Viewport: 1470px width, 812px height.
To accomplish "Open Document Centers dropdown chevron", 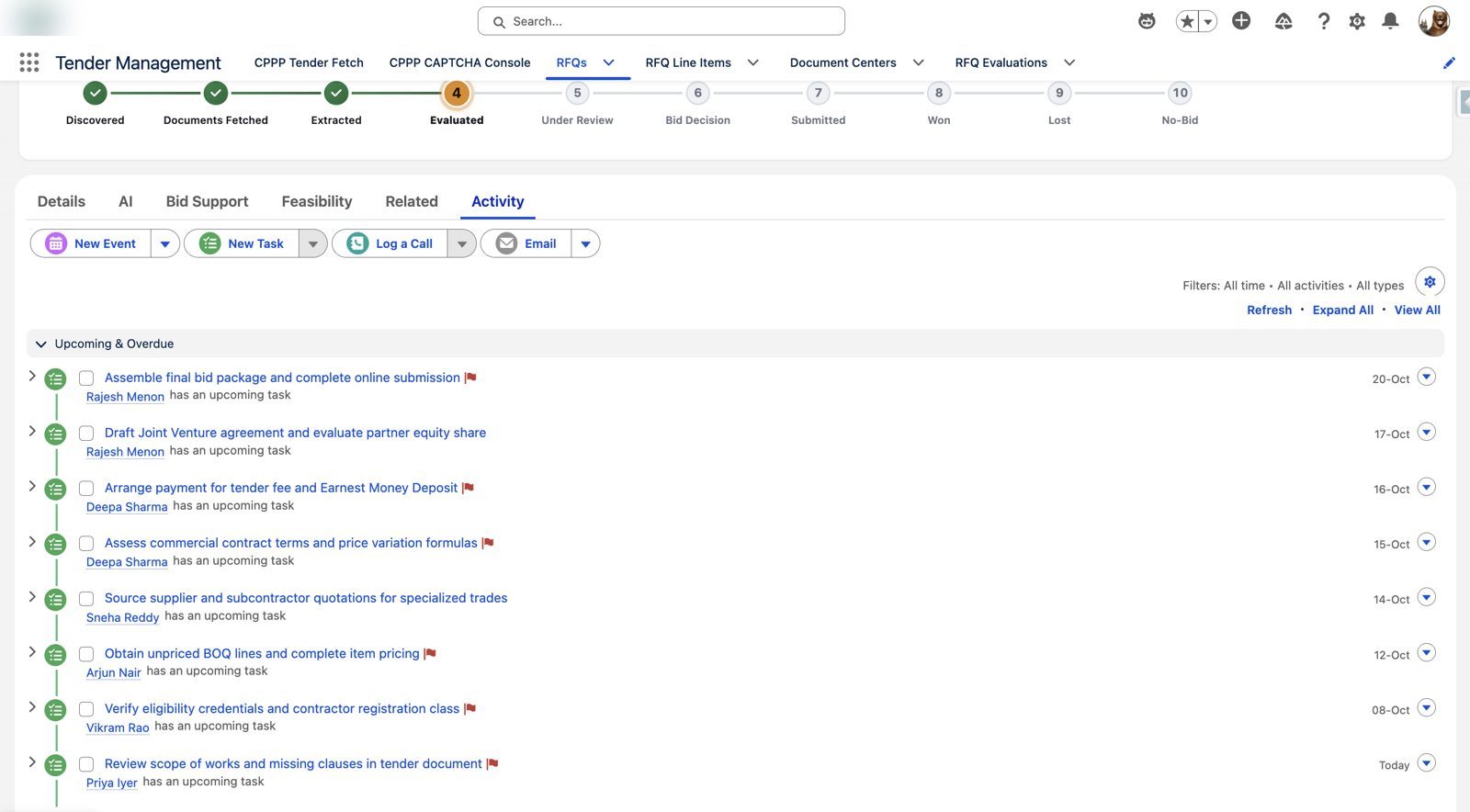I will (918, 62).
